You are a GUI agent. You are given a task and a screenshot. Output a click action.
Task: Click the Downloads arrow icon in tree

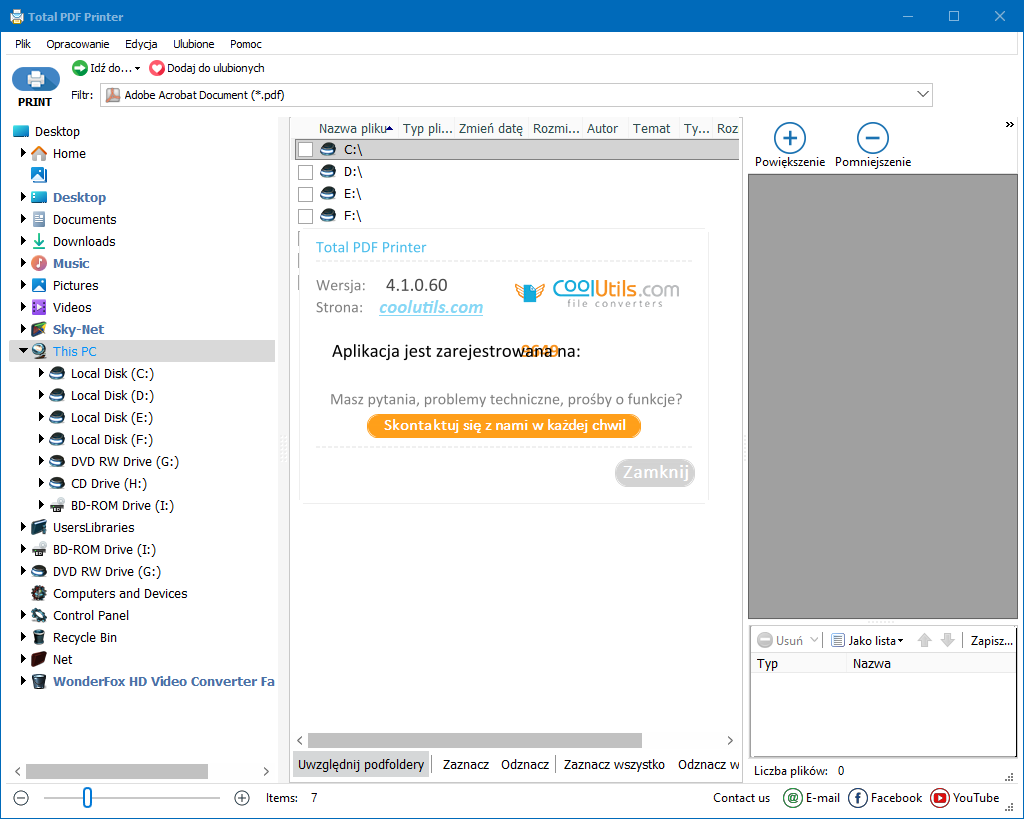tap(39, 241)
